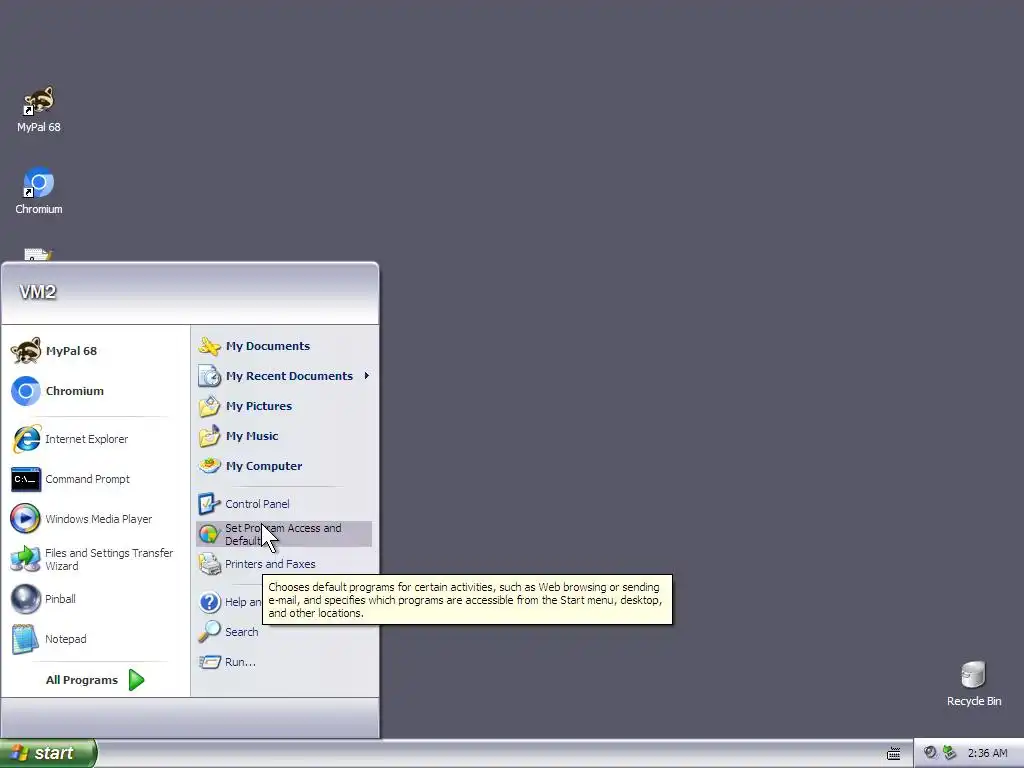
Task: Click the Control Panel icon
Action: [x=210, y=504]
